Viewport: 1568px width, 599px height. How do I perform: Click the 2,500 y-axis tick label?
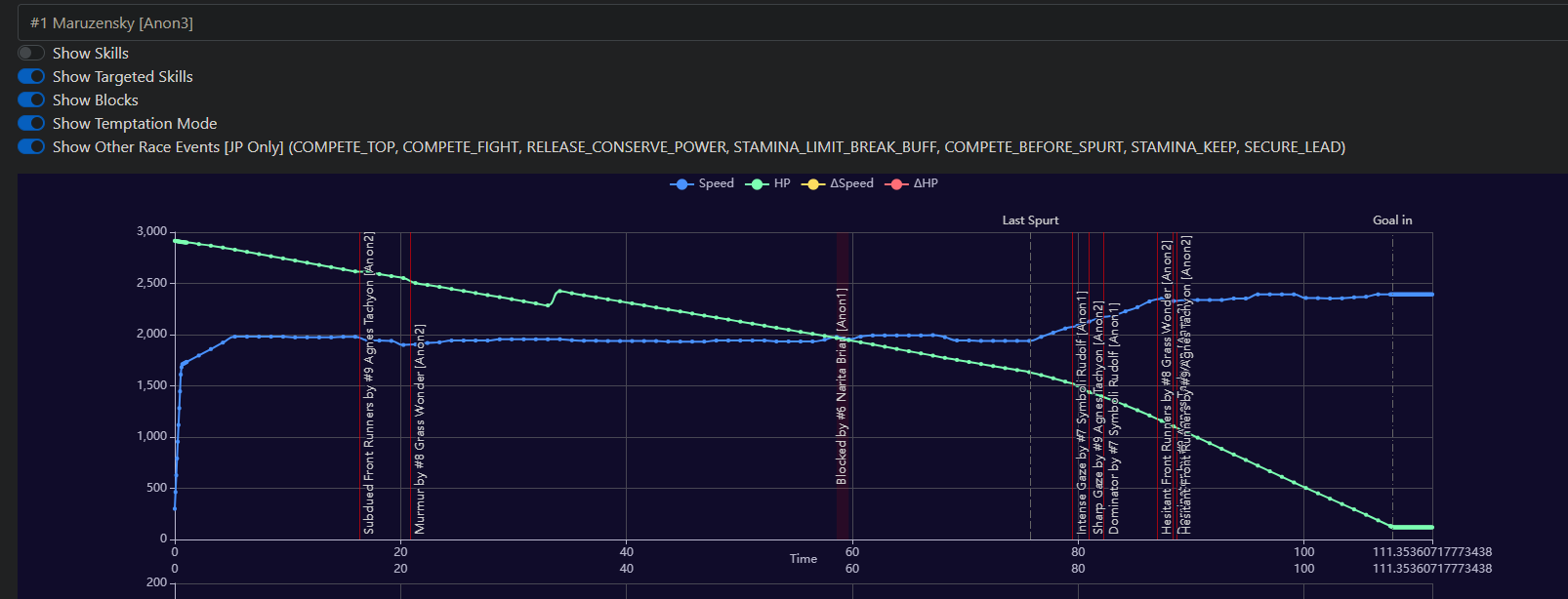point(151,283)
